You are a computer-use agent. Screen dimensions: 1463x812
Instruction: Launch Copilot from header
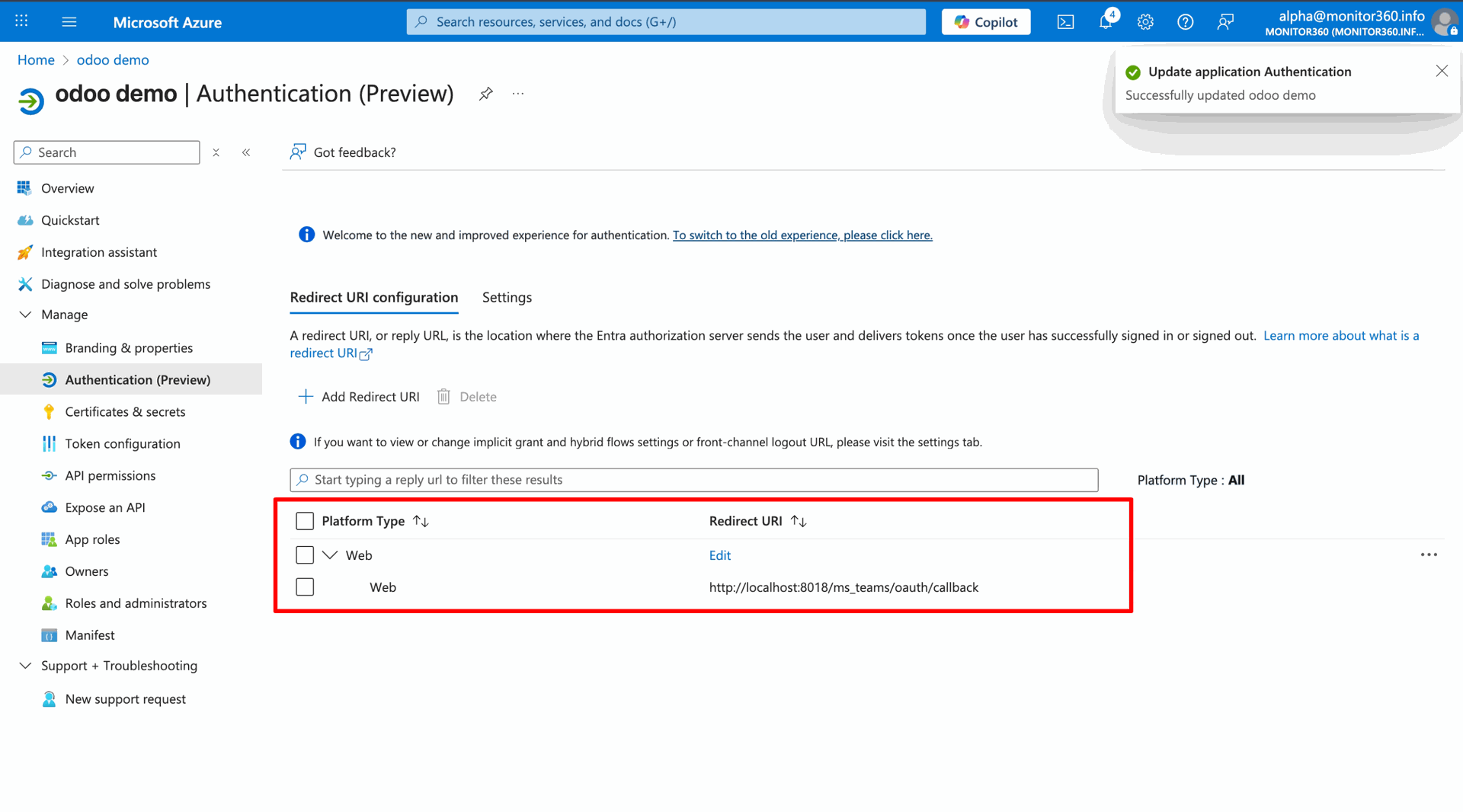tap(985, 22)
